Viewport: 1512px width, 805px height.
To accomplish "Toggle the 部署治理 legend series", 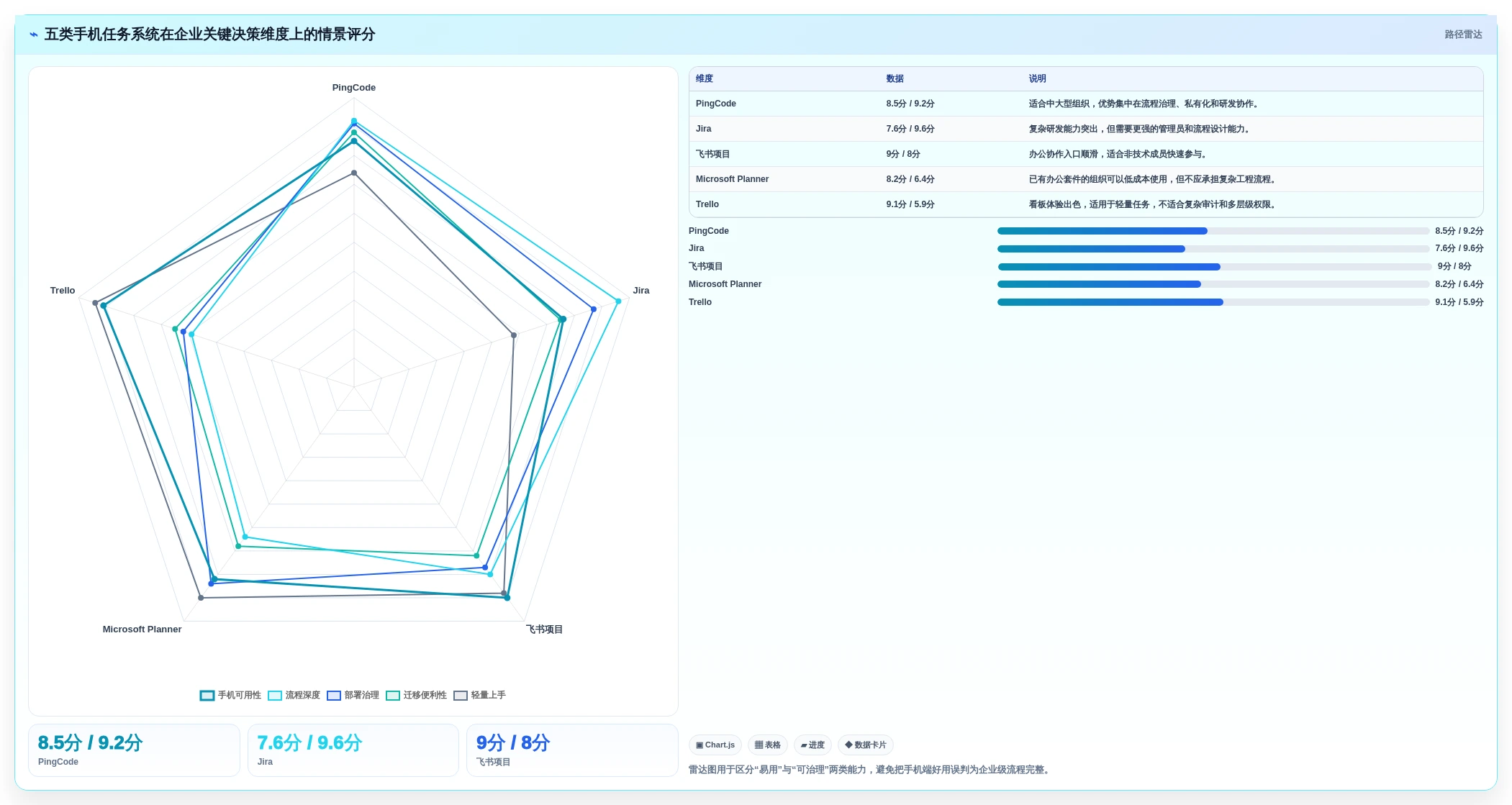I will coord(353,695).
